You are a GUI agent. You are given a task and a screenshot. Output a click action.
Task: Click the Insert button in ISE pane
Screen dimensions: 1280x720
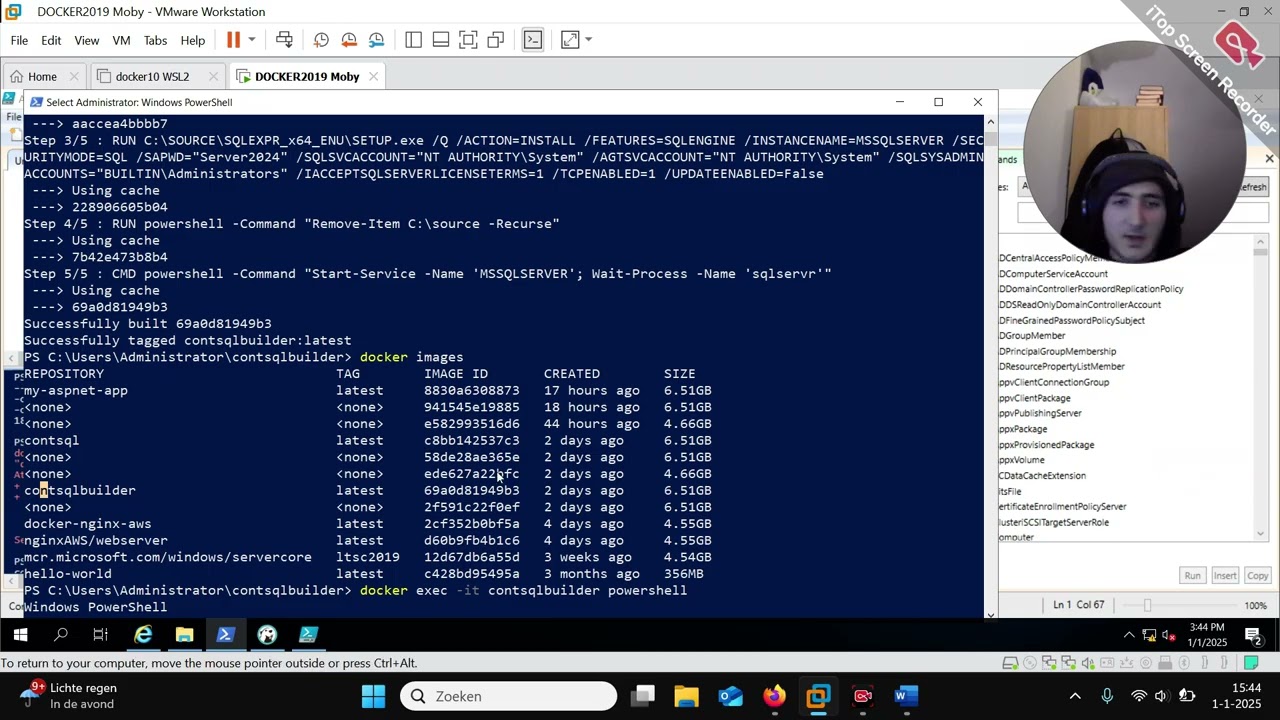click(x=1225, y=576)
